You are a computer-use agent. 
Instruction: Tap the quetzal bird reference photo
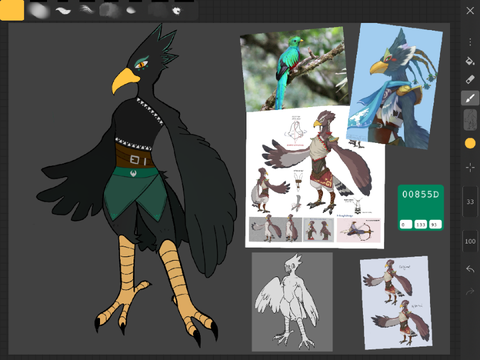click(x=295, y=69)
